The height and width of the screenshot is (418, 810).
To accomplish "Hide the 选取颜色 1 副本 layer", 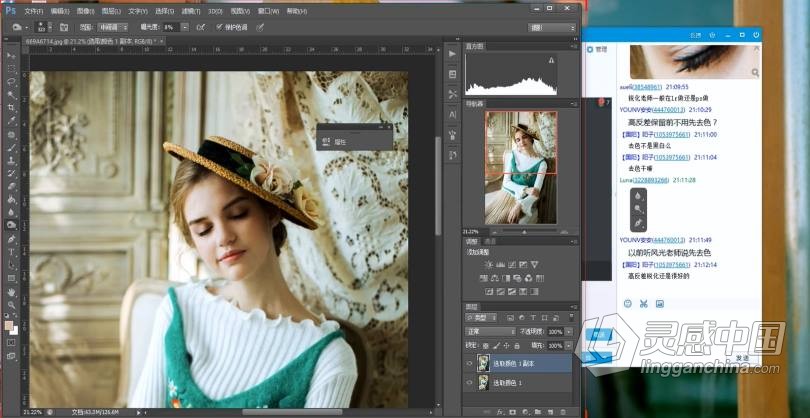I will 469,364.
